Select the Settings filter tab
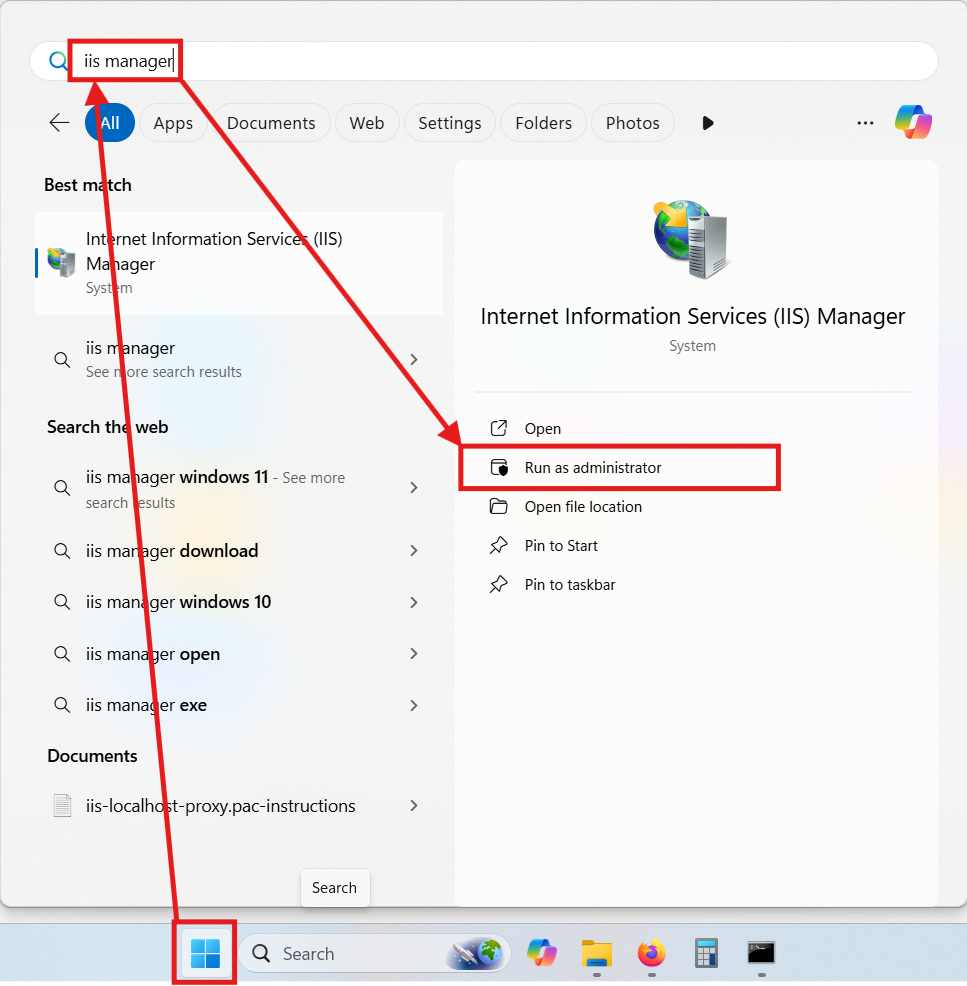Viewport: 967px width, 986px height. click(449, 123)
